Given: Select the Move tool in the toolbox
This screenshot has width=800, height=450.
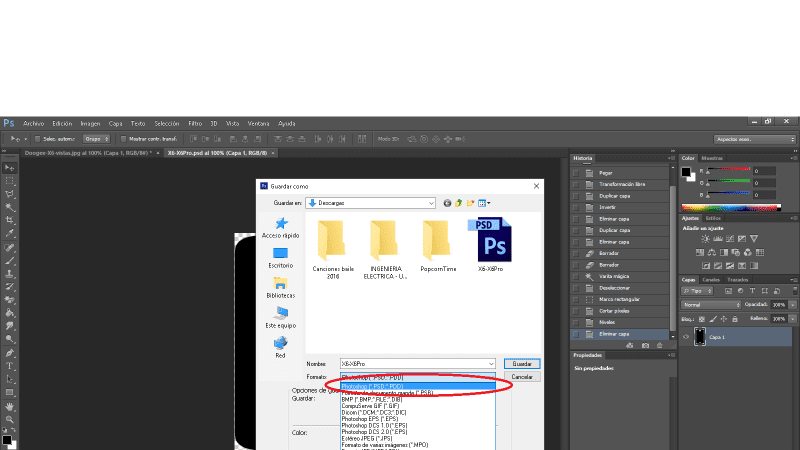Looking at the screenshot, I should point(10,168).
